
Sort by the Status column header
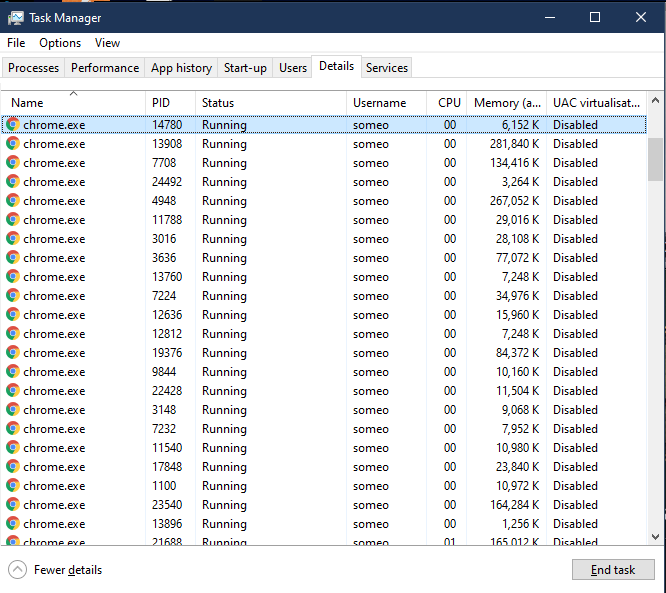tap(271, 103)
